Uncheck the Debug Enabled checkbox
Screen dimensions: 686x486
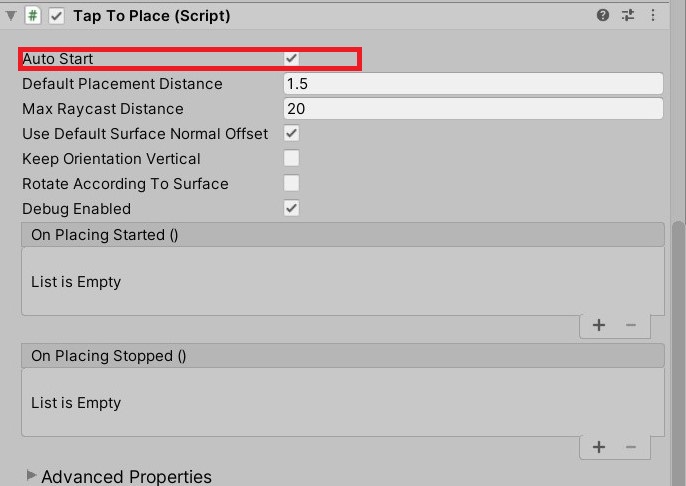click(291, 208)
